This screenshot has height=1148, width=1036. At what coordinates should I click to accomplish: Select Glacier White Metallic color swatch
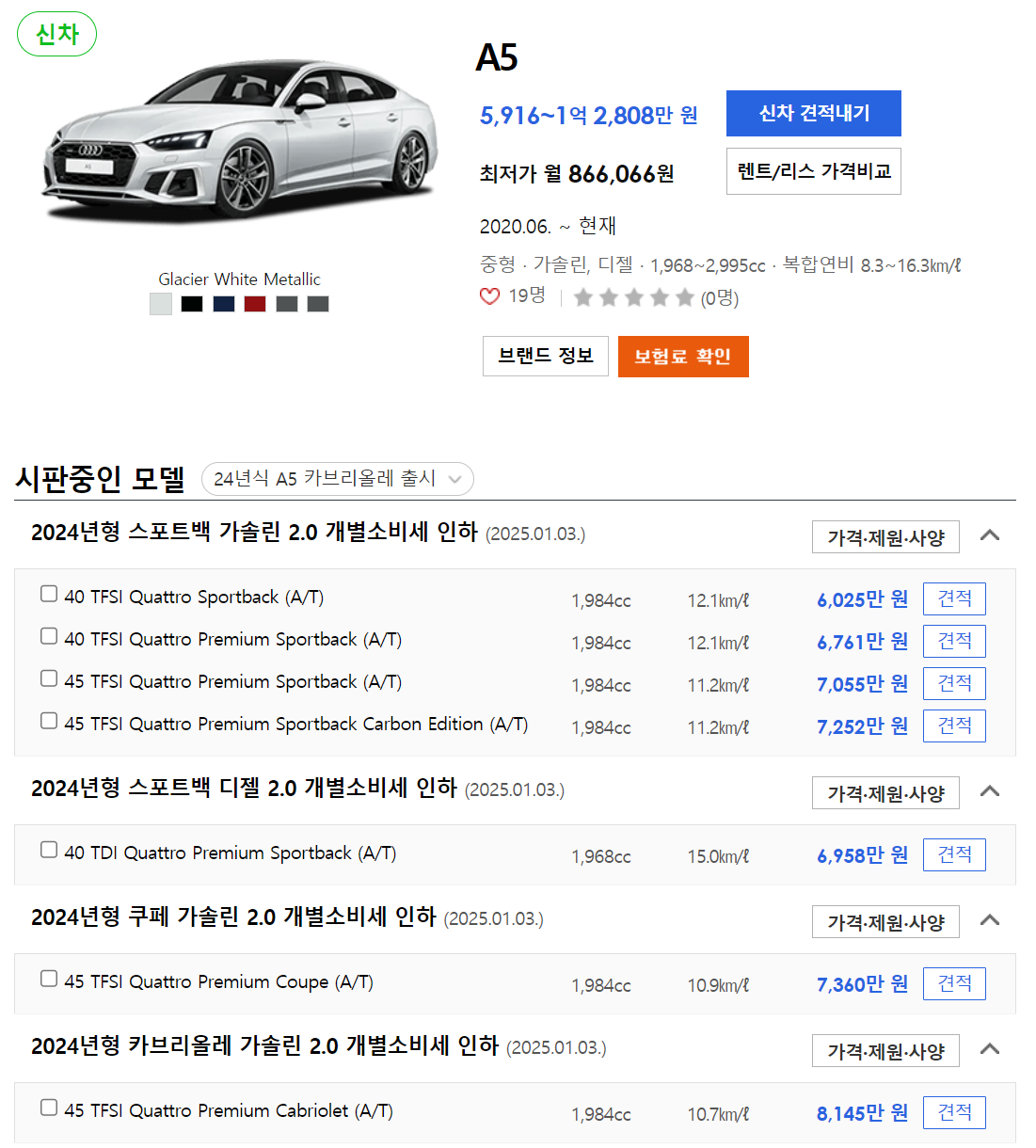(x=161, y=304)
